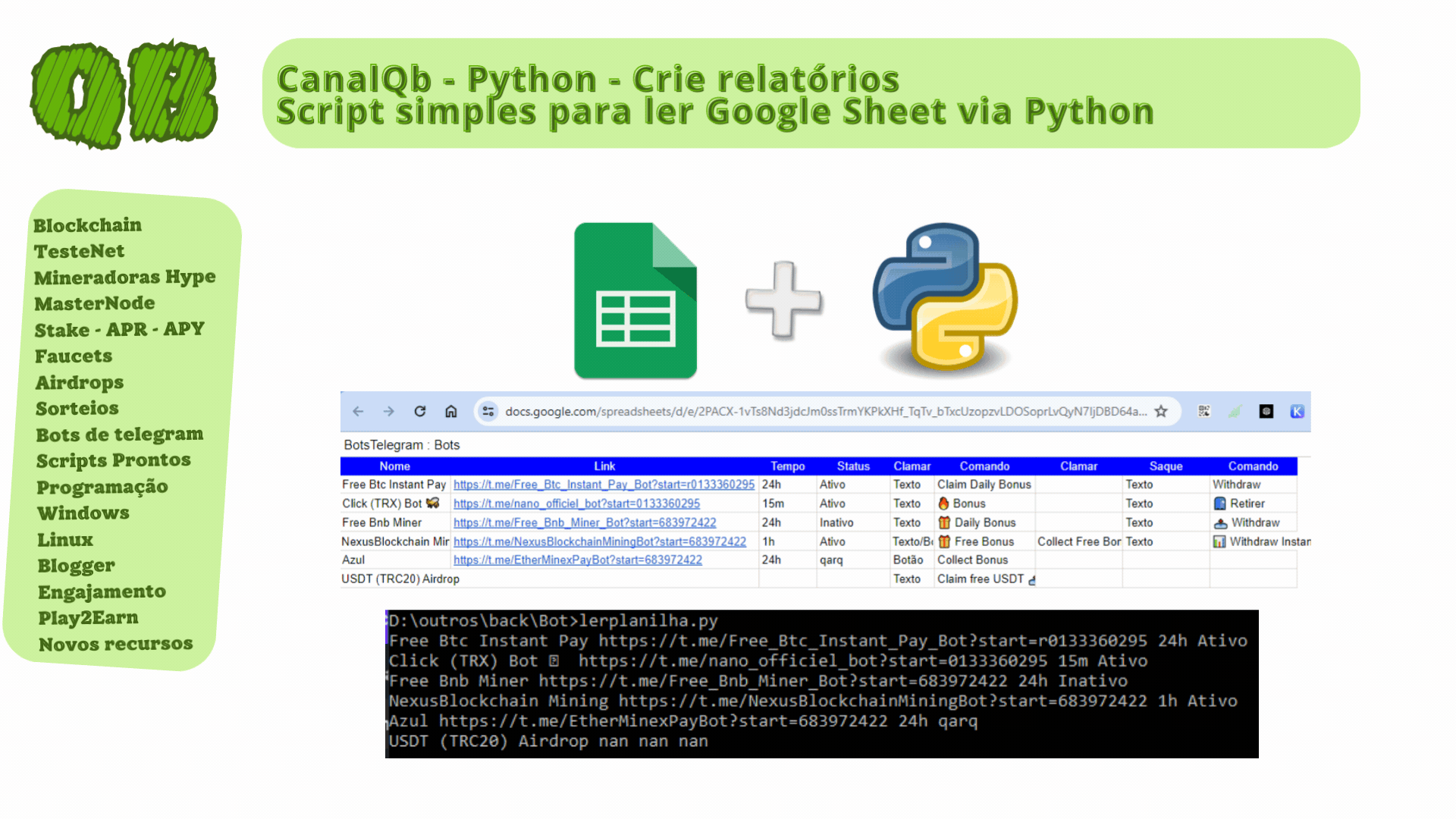Click the browser back arrow

click(x=358, y=412)
